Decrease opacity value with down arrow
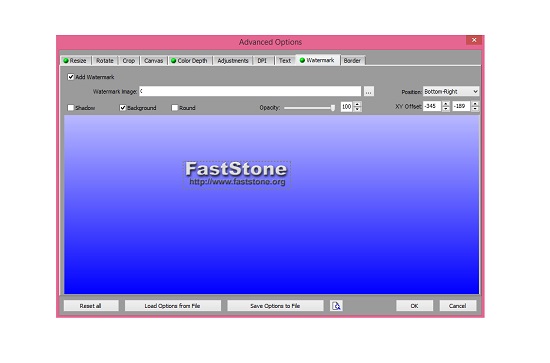550x363 pixels. (357, 109)
